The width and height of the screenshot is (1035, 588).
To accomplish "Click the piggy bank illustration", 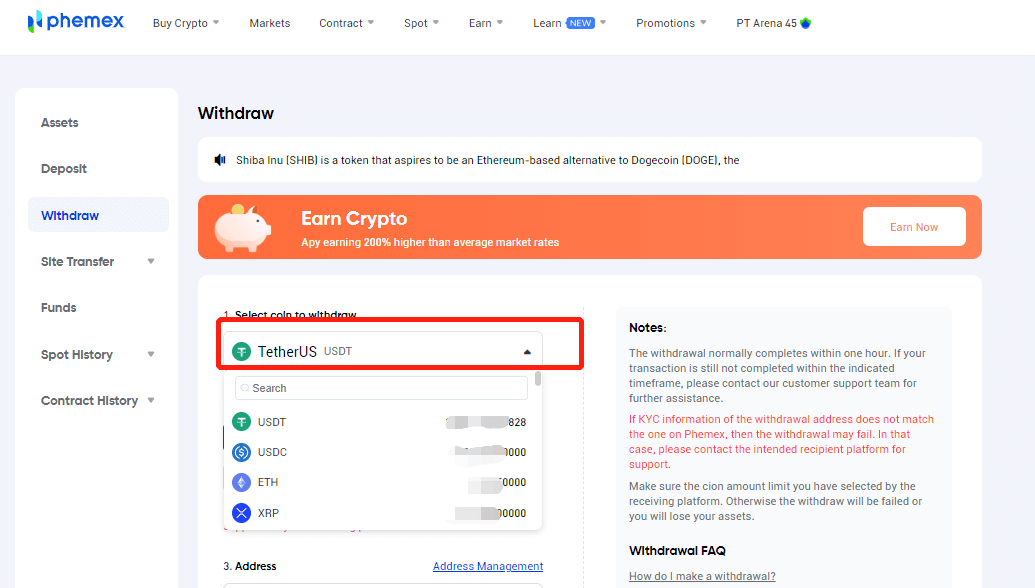I will tap(240, 227).
